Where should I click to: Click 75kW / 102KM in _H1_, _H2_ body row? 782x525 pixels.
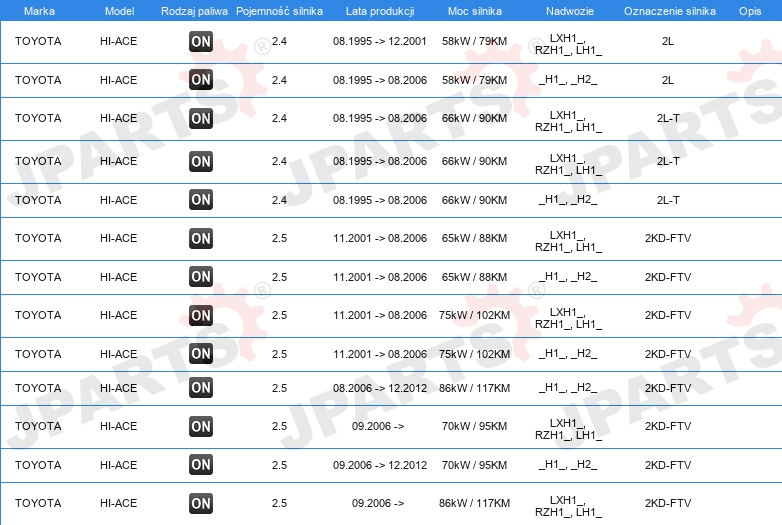coord(474,354)
